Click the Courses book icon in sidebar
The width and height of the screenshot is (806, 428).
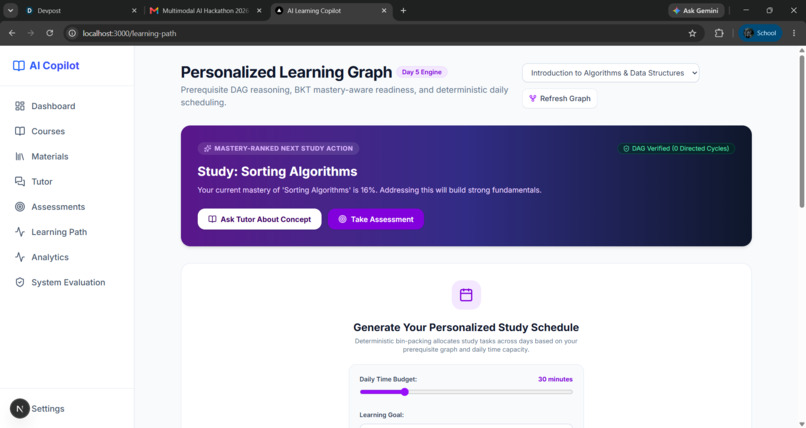click(x=20, y=131)
